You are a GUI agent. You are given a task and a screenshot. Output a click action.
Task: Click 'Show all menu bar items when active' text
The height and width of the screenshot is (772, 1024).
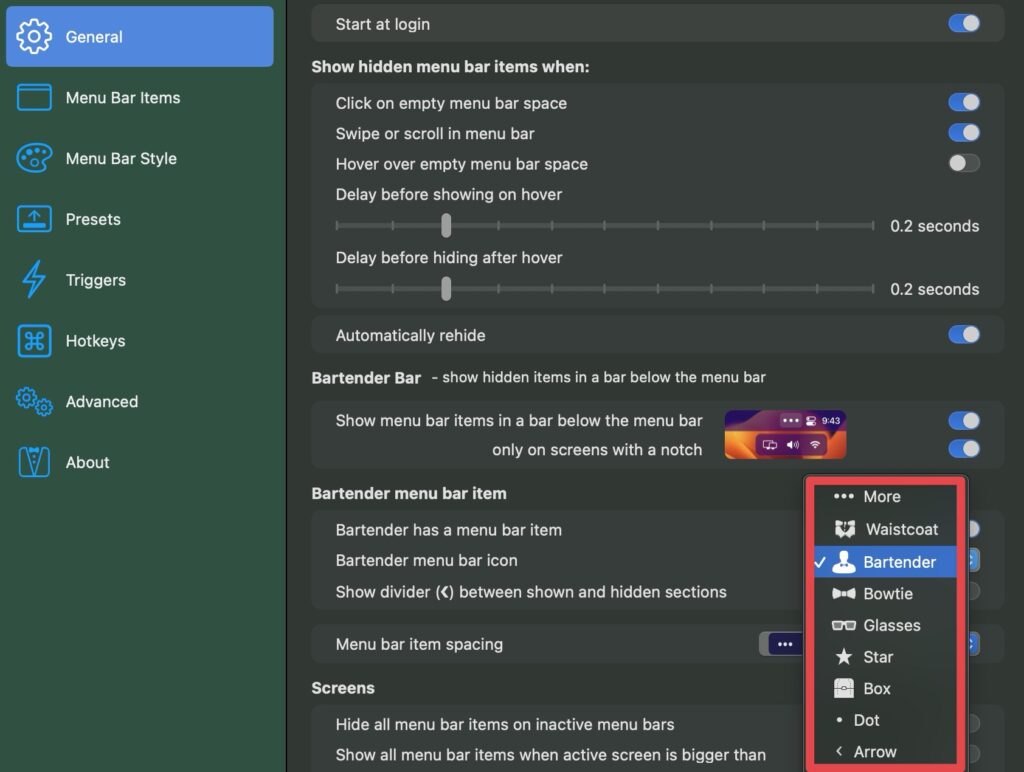click(x=551, y=755)
